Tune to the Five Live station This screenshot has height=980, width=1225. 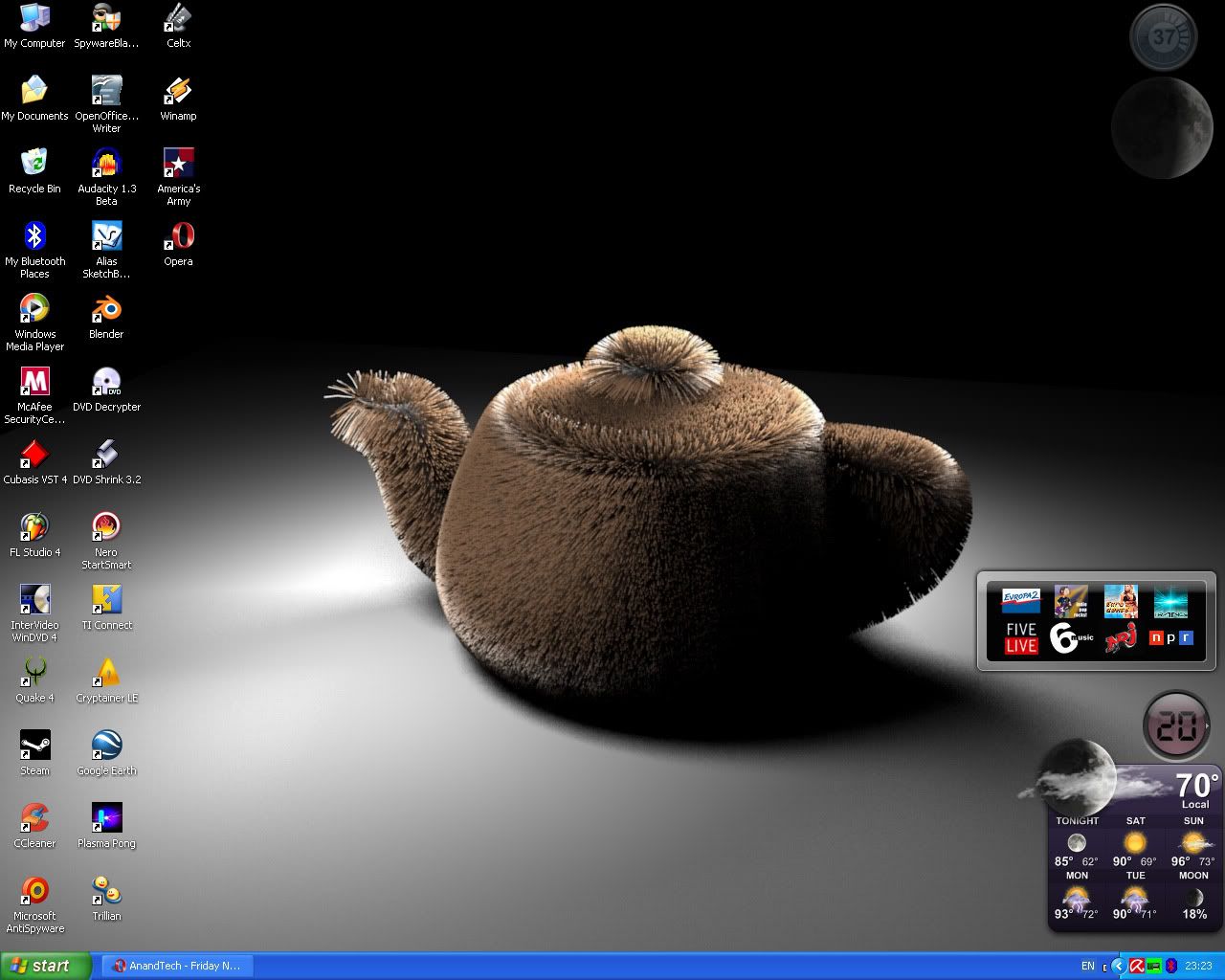(1021, 637)
